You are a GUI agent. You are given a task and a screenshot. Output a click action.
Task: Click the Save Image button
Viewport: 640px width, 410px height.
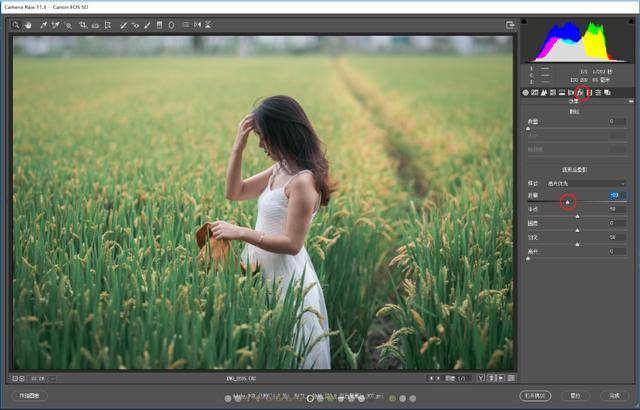pyautogui.click(x=30, y=396)
